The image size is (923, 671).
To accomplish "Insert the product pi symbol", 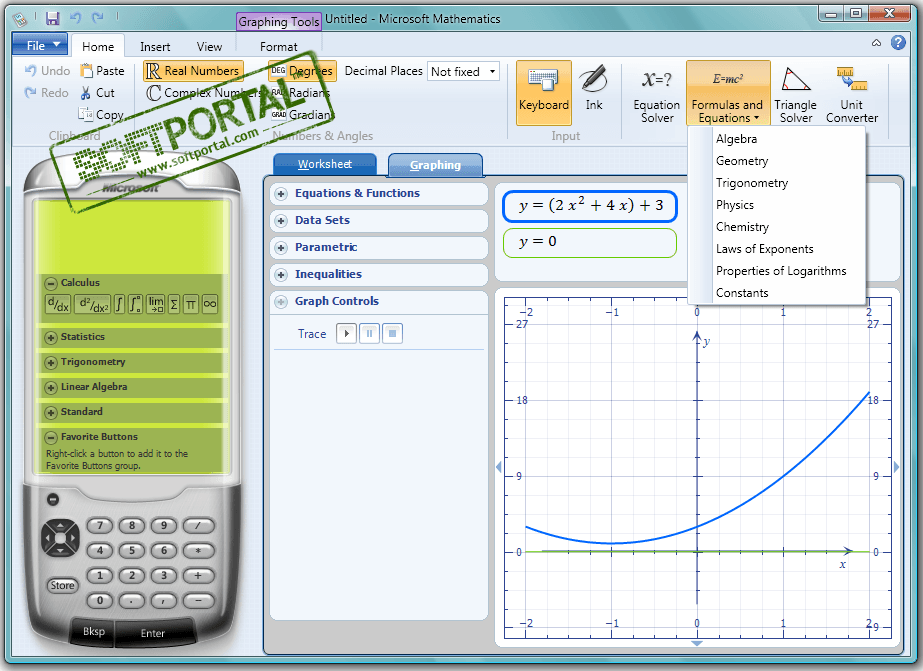I will point(191,304).
